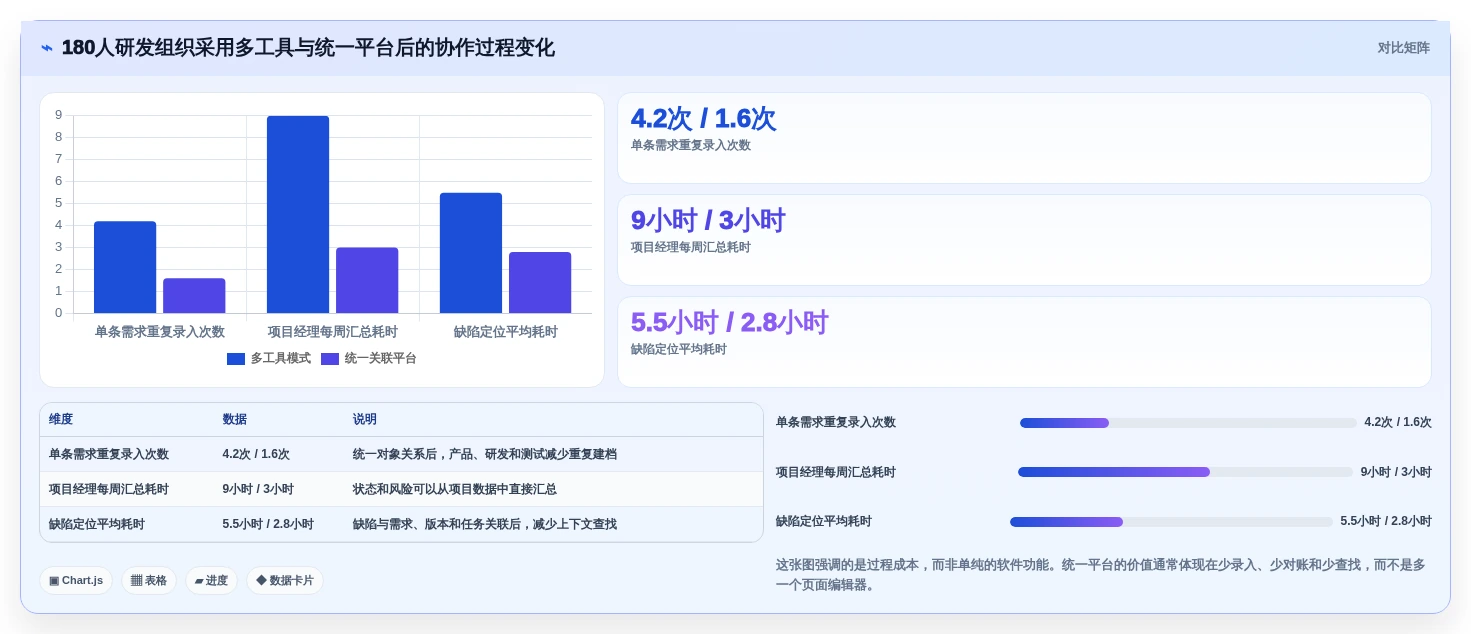The width and height of the screenshot is (1471, 634).
Task: Click table cell 5.5小时 / 2.8小时
Action: pyautogui.click(x=268, y=524)
